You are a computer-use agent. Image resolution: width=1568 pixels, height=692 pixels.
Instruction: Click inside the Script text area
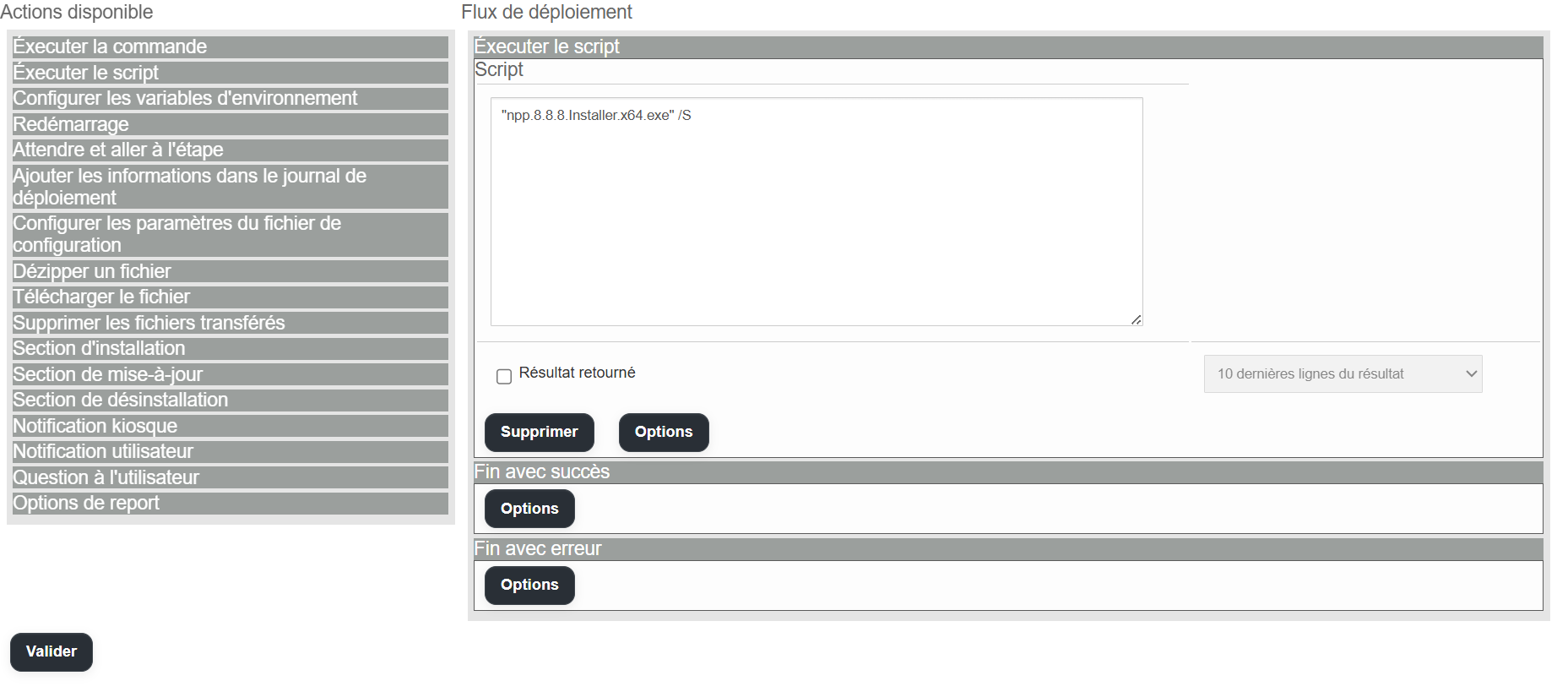pos(816,211)
